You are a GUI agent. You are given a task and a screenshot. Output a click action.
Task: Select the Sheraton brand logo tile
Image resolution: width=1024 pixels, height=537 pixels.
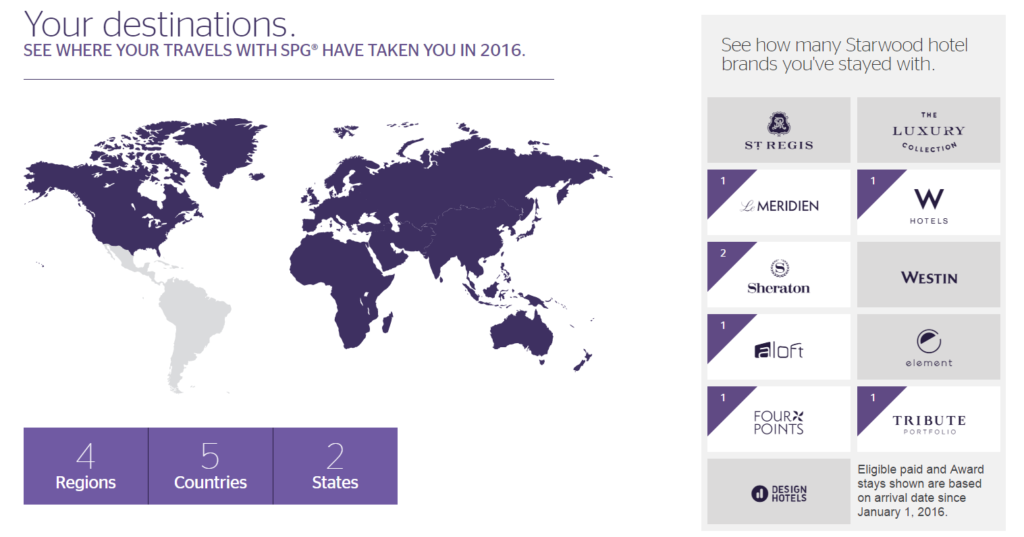click(778, 274)
